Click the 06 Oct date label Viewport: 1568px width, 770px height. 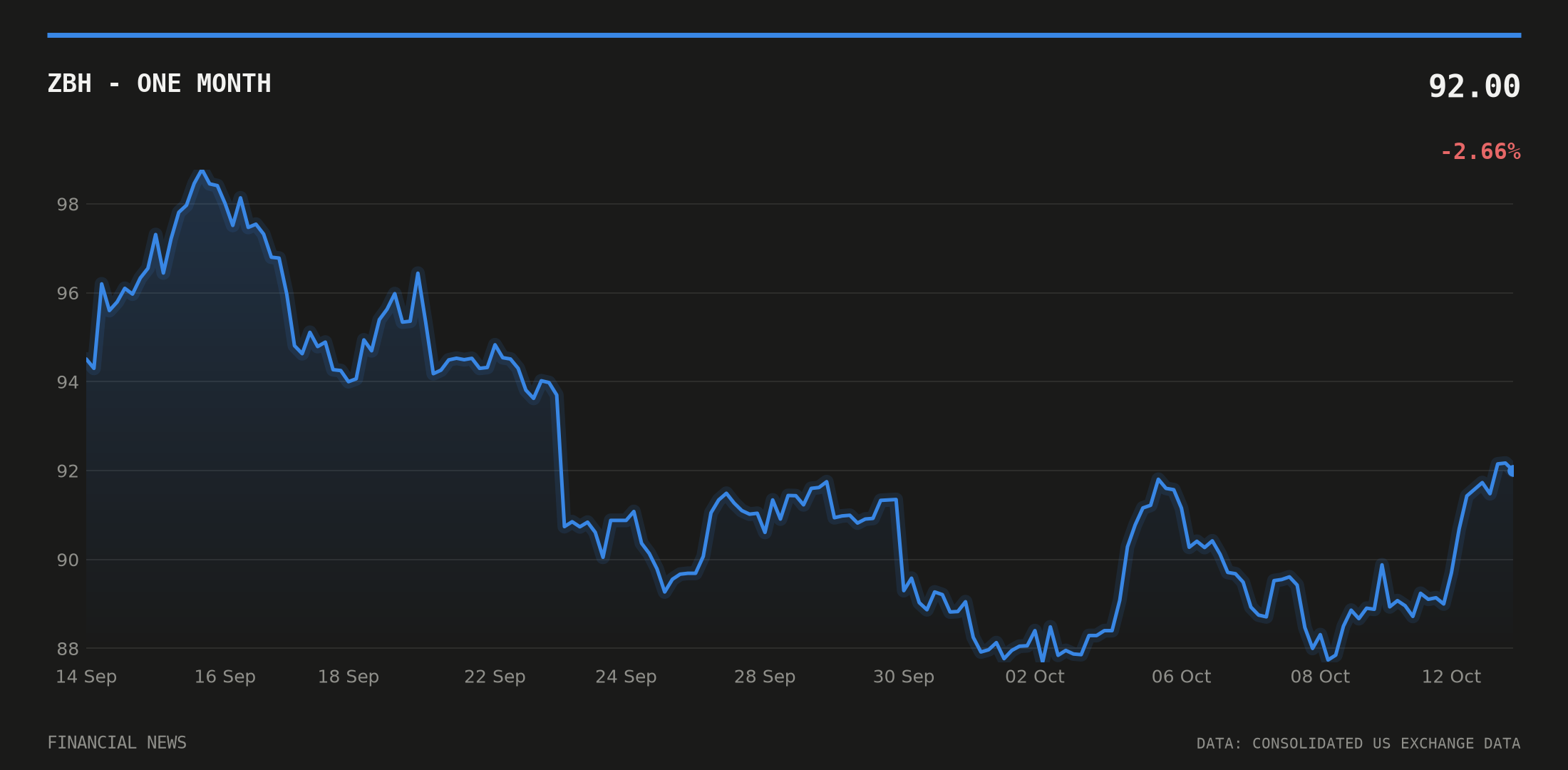coord(1181,677)
